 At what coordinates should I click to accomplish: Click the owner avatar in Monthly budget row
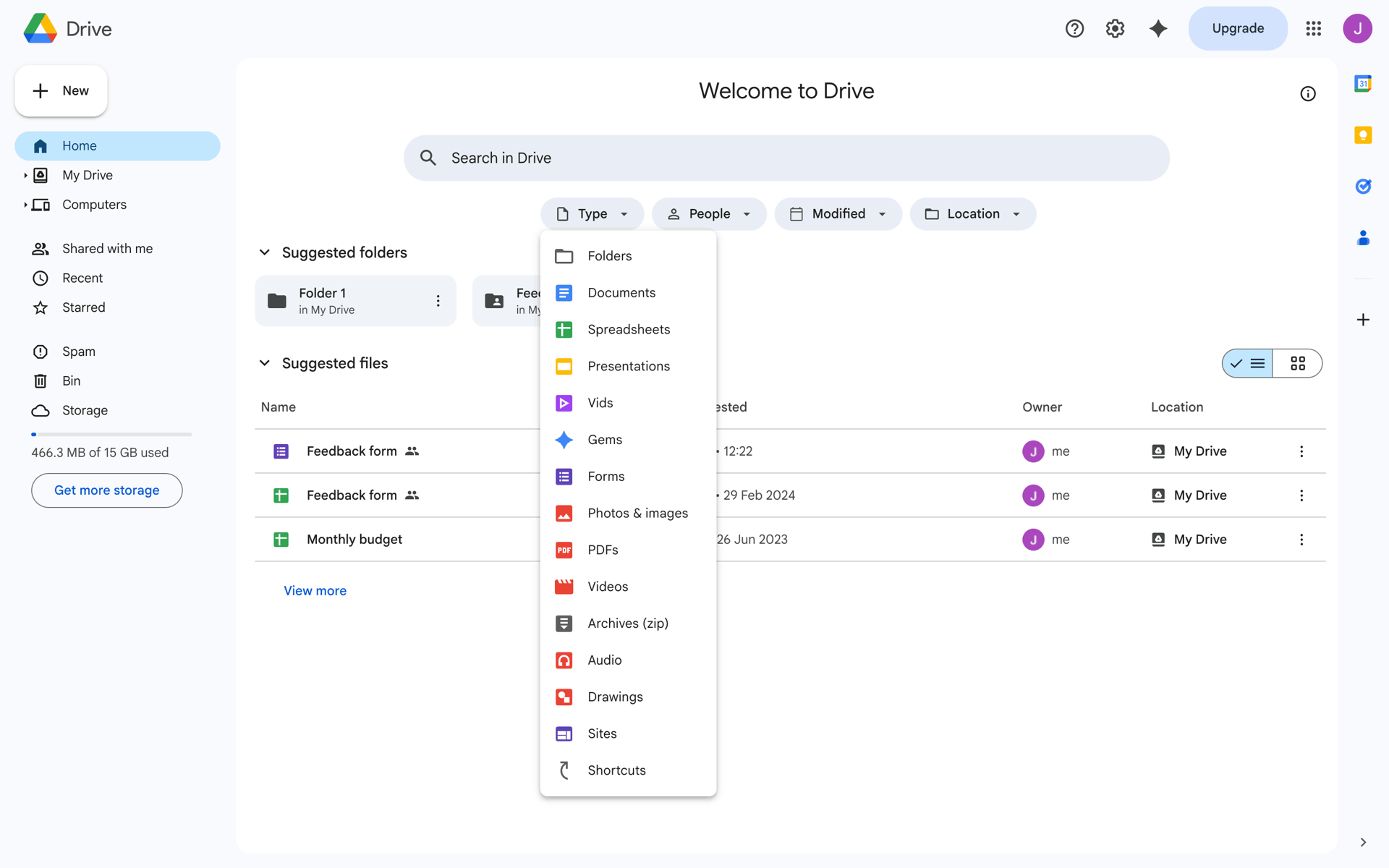pos(1033,540)
